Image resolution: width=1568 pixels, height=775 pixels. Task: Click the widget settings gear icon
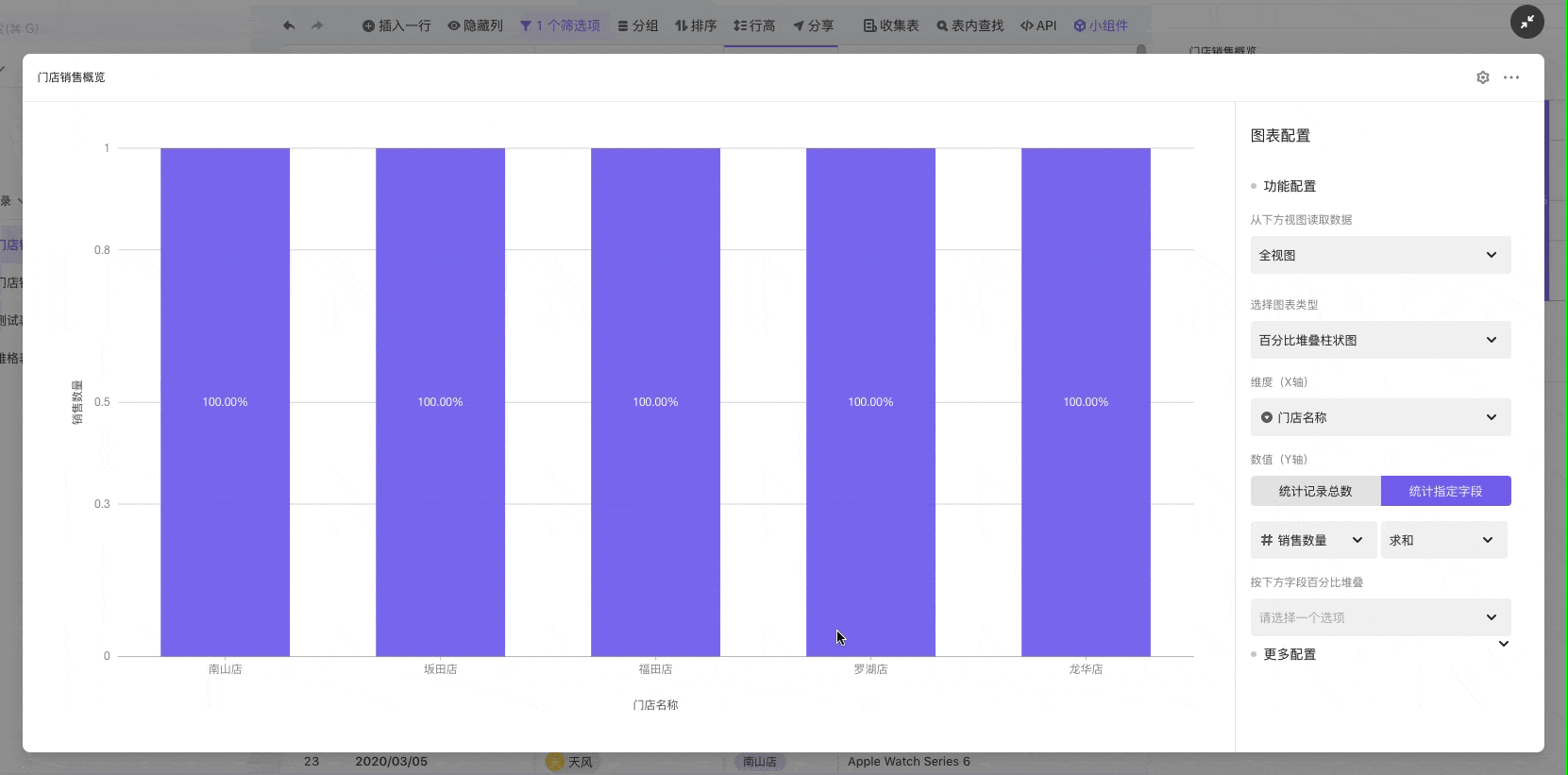(1482, 77)
